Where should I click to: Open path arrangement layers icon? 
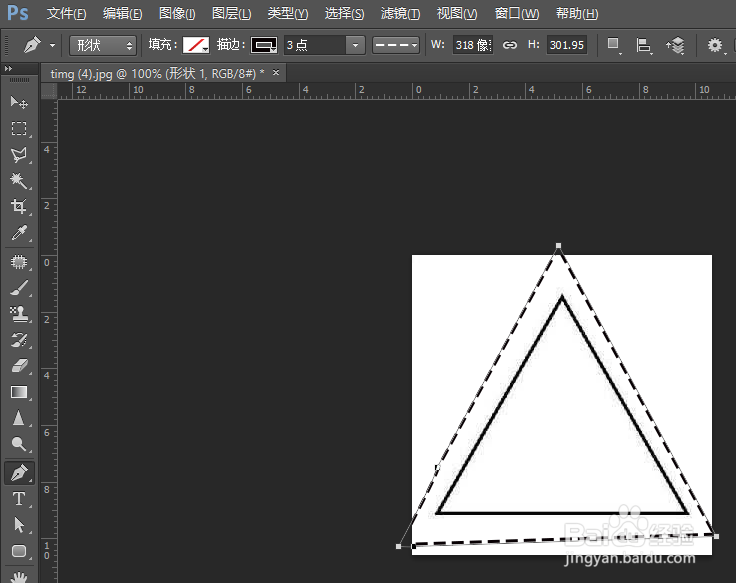click(675, 46)
